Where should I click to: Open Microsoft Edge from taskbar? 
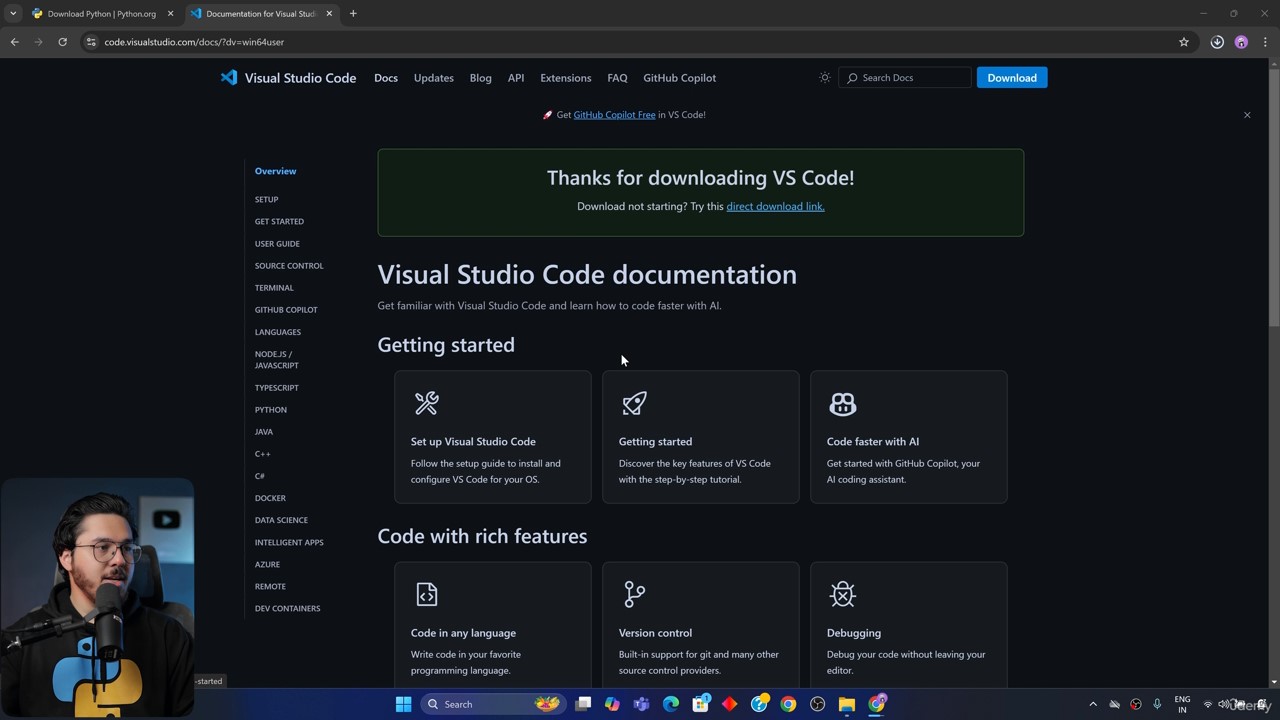tap(671, 704)
